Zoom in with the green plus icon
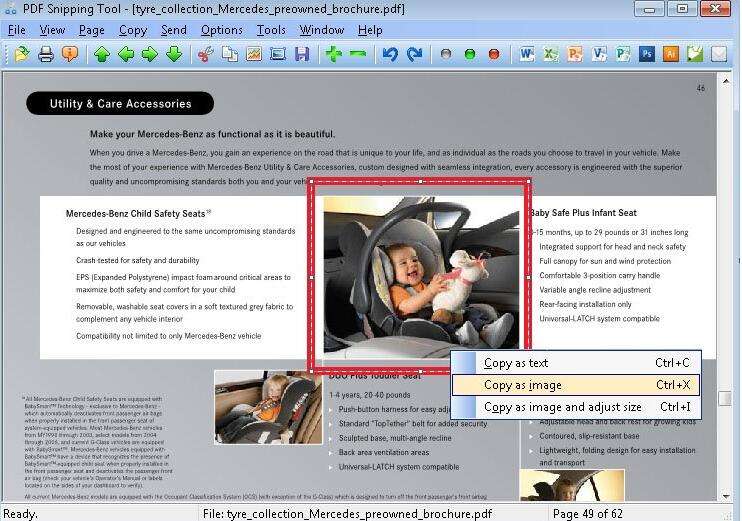Screen dimensions: 742x521 (x=334, y=54)
